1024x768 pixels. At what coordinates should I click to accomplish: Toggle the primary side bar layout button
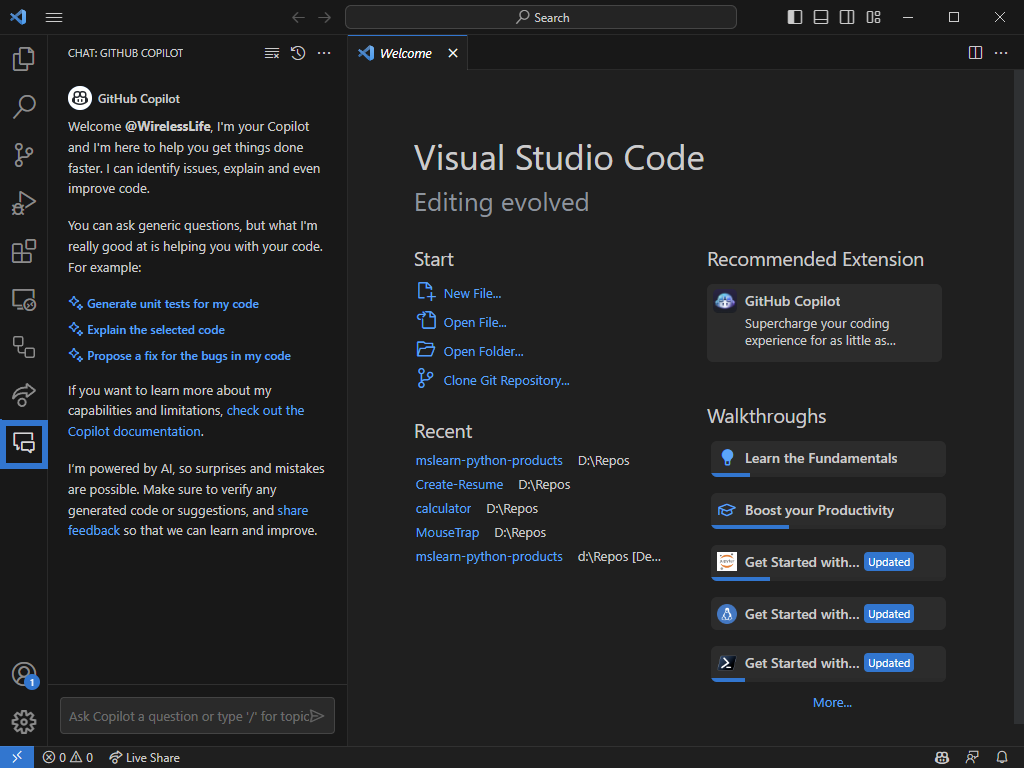(x=795, y=17)
